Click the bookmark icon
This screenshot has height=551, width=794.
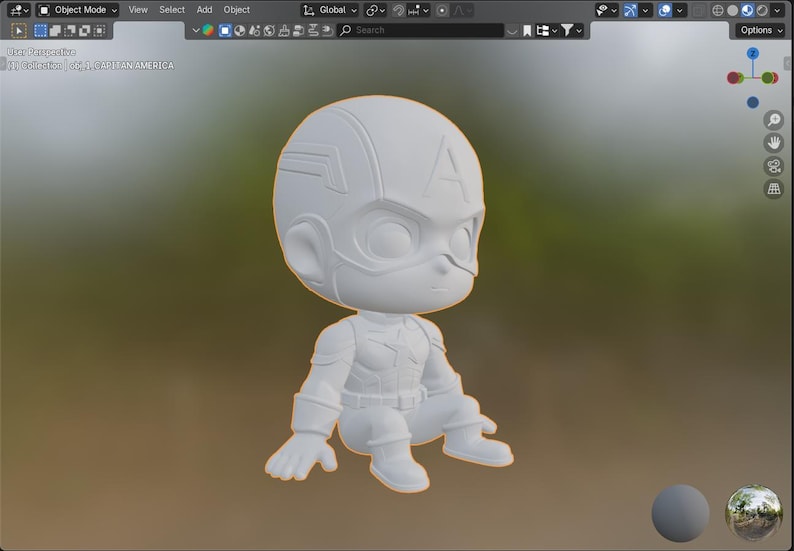(527, 30)
